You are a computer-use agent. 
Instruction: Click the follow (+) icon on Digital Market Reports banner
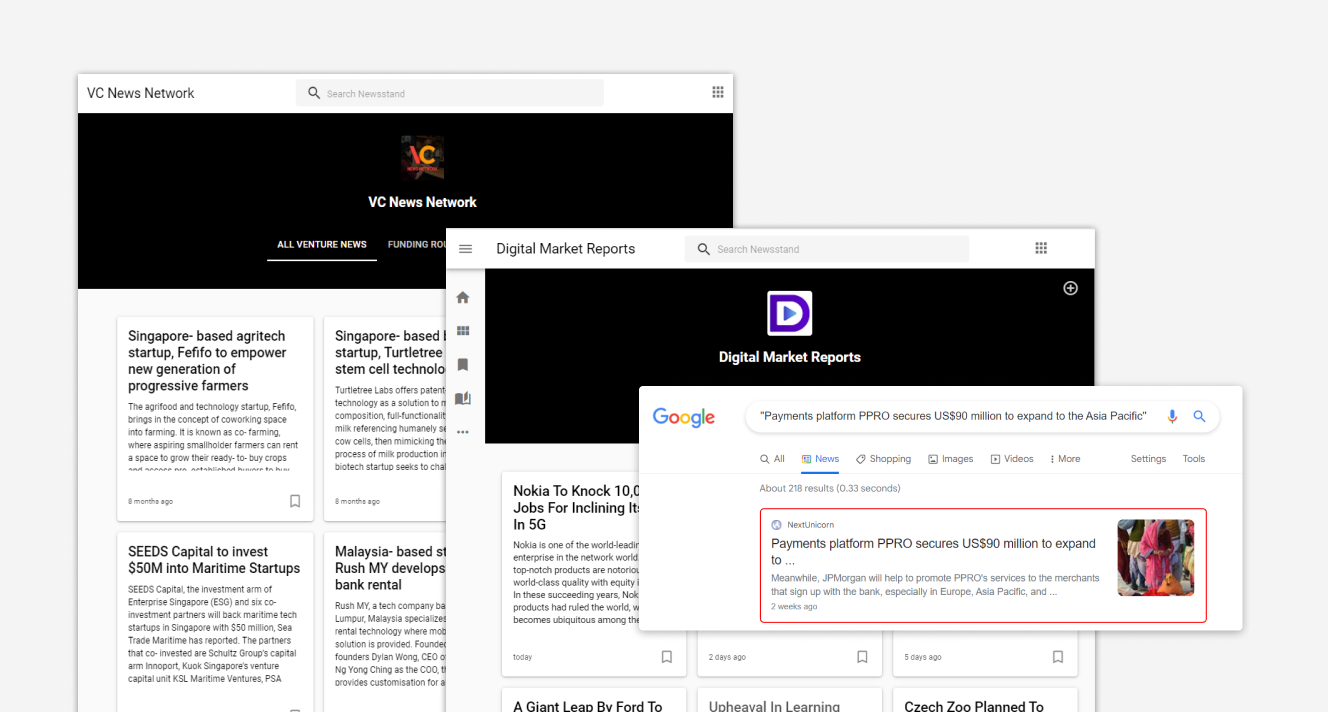tap(1070, 288)
